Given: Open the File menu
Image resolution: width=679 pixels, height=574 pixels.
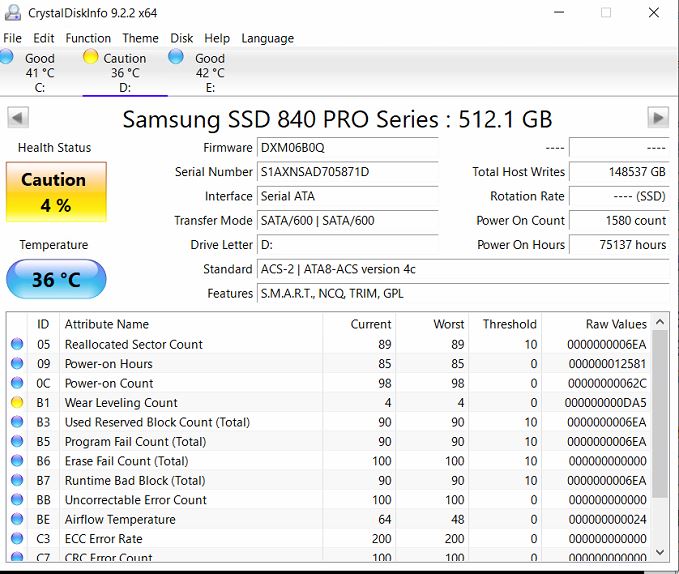Looking at the screenshot, I should (12, 38).
